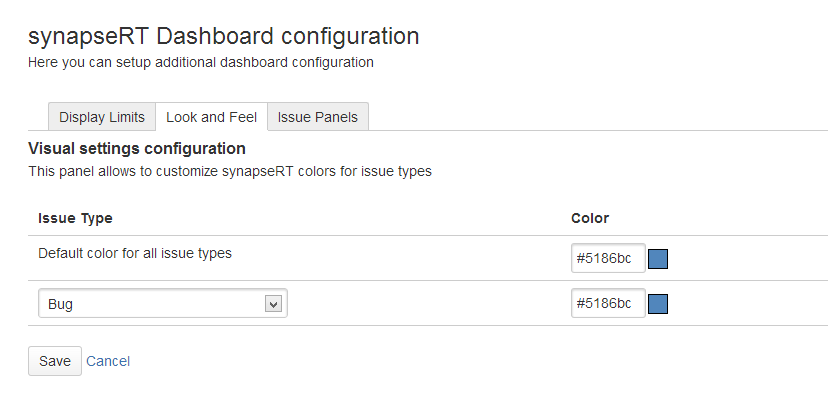Screen dimensions: 828x415
Task: Click 'Default color for all issue types' label
Action: click(135, 253)
